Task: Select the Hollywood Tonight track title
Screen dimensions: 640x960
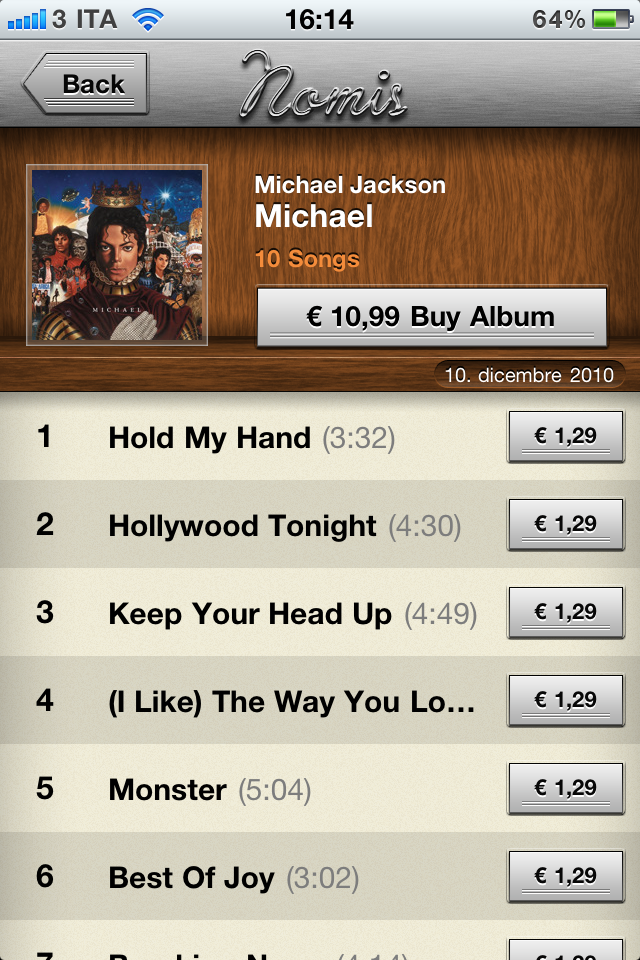Action: point(243,526)
